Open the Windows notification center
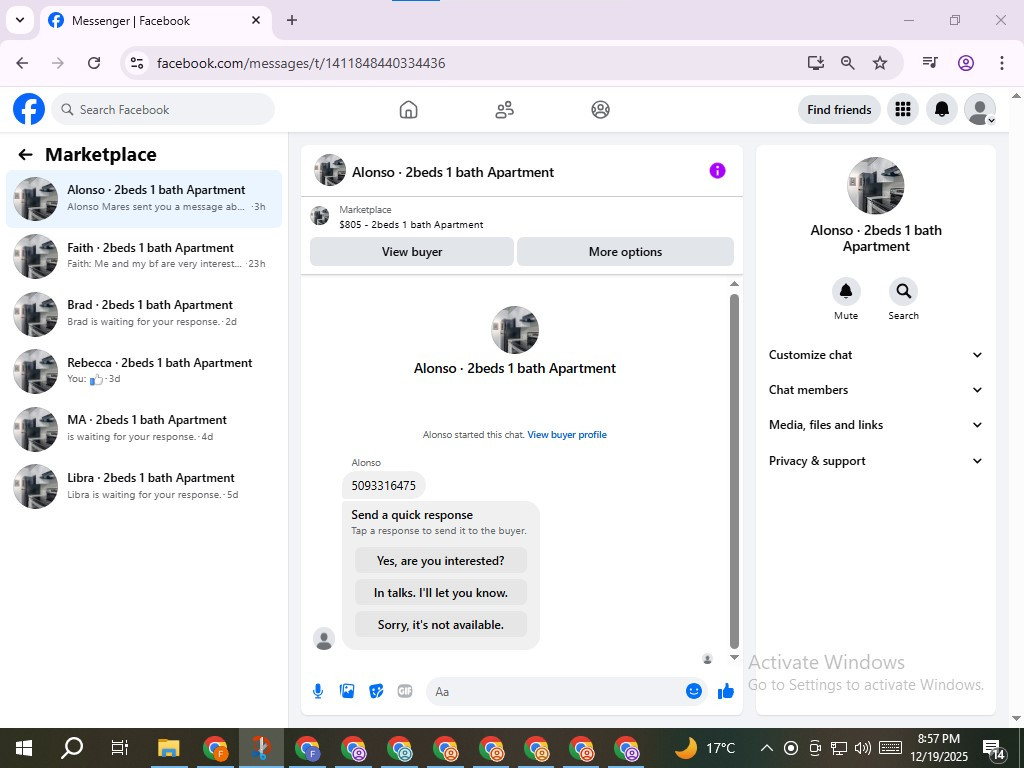1024x768 pixels. pyautogui.click(x=993, y=748)
